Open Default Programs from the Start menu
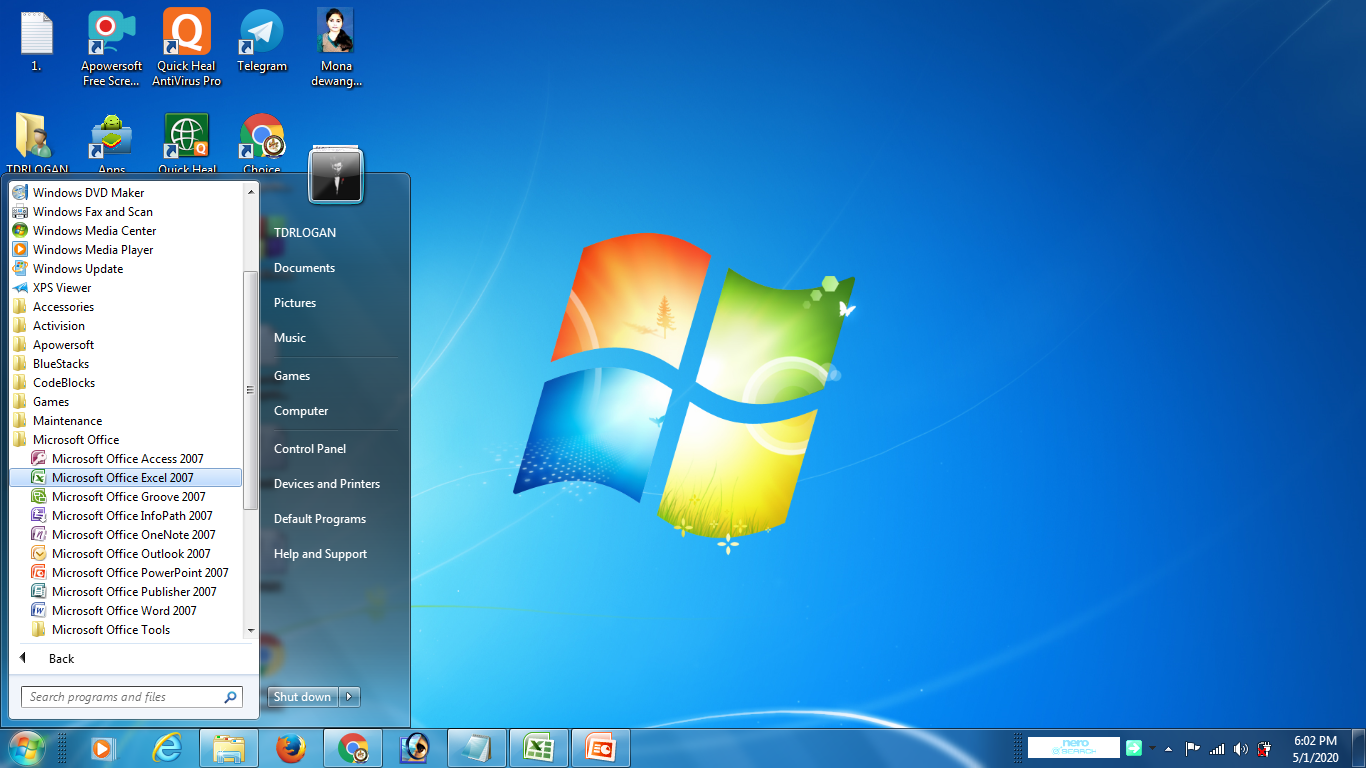This screenshot has height=768, width=1366. click(x=320, y=519)
